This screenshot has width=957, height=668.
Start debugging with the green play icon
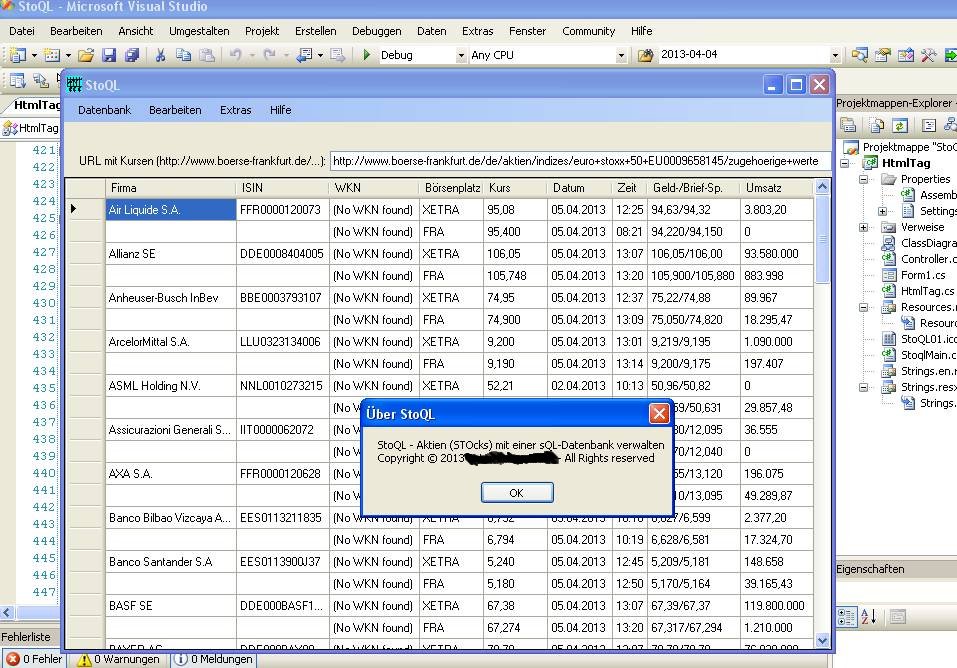[367, 55]
